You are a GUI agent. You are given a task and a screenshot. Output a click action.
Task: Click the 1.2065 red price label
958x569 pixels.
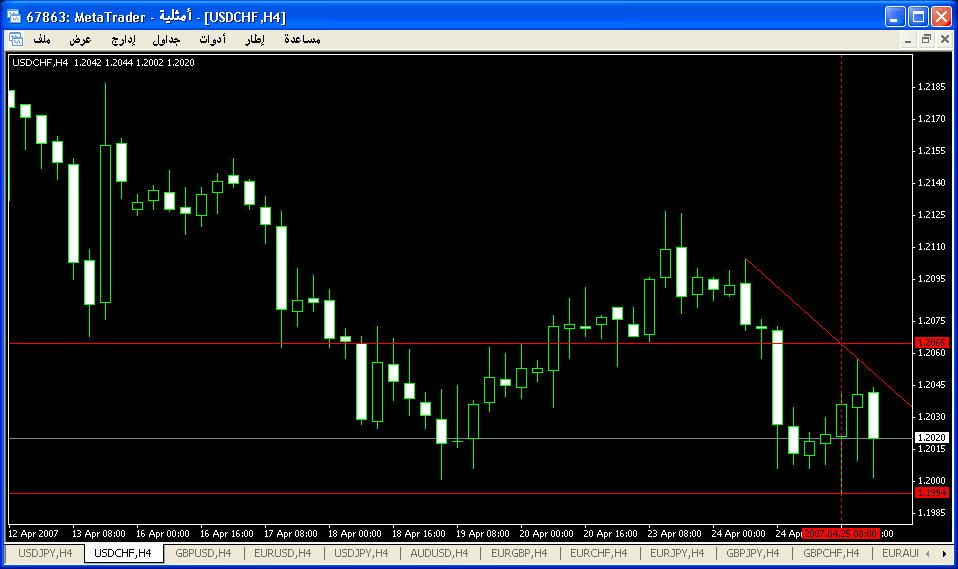(932, 343)
